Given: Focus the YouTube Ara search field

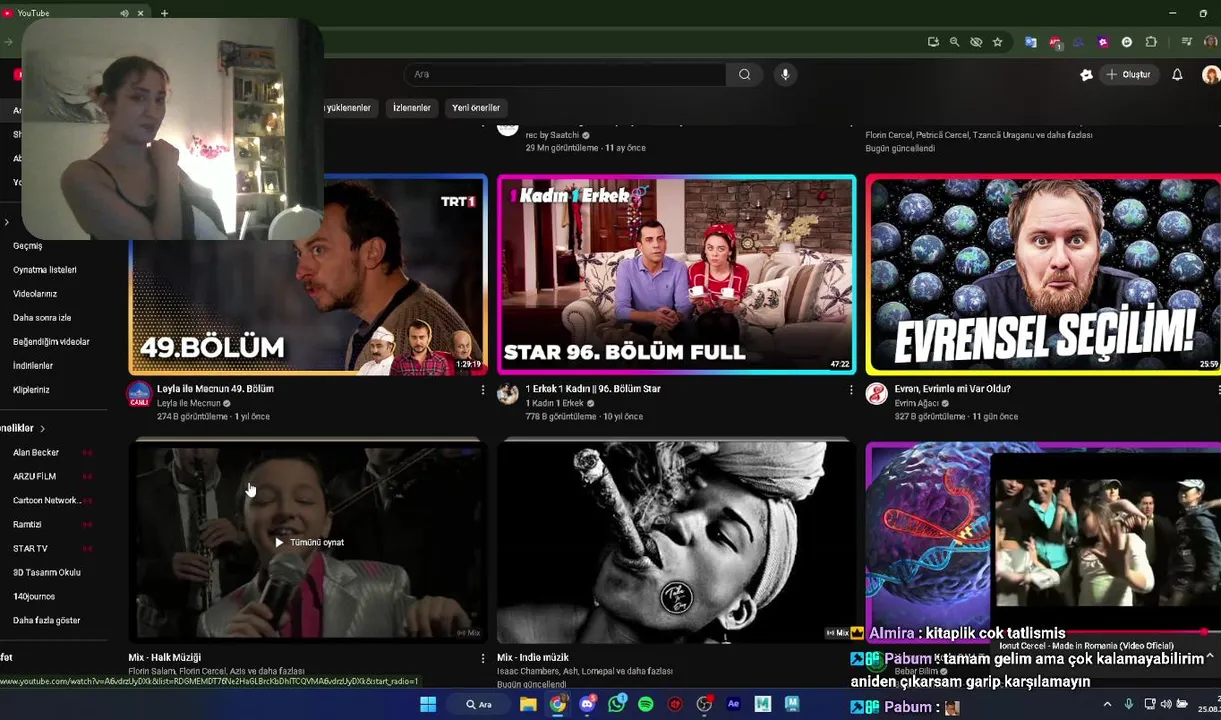Looking at the screenshot, I should (565, 74).
